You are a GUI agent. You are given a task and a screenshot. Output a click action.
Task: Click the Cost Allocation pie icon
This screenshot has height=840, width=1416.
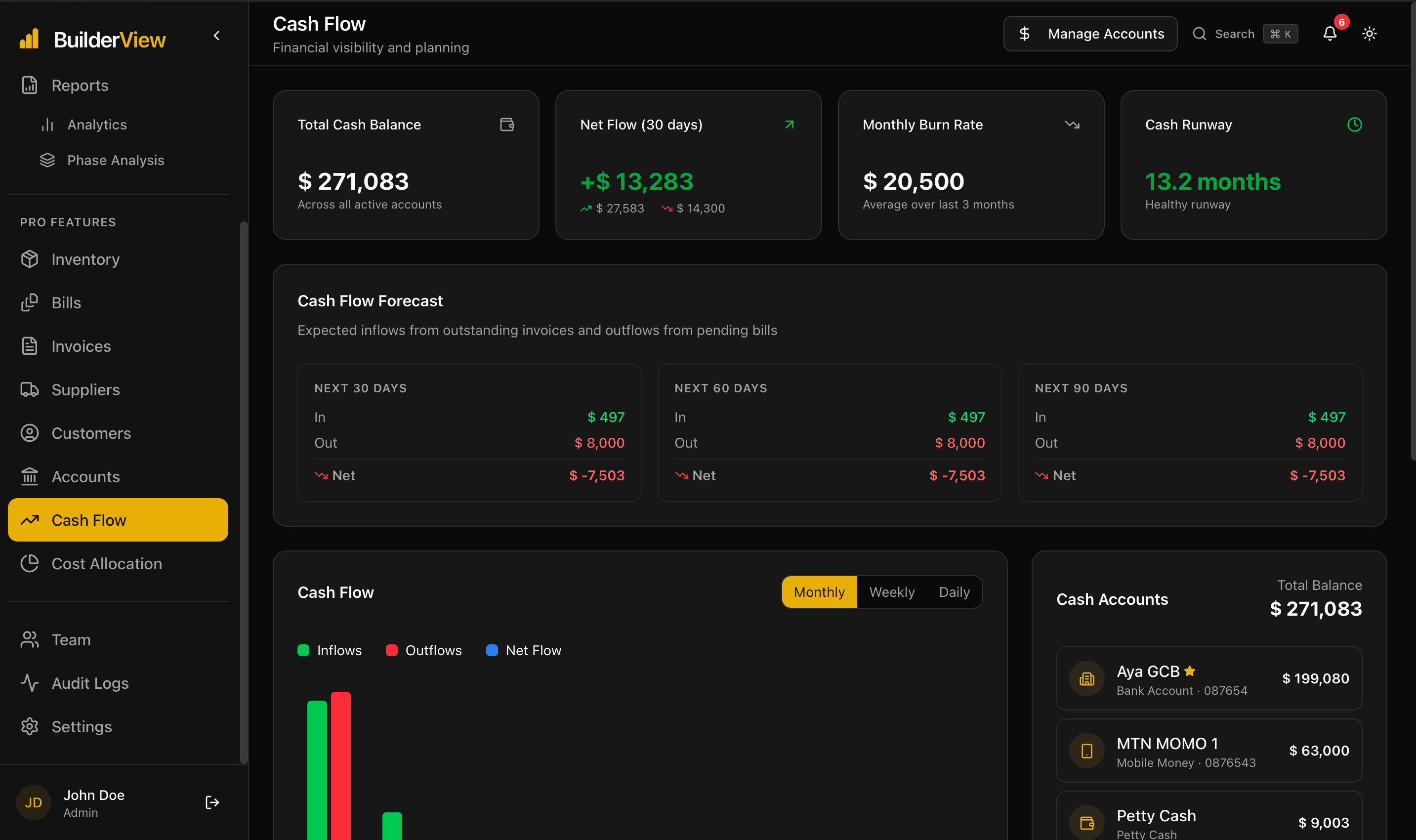tap(30, 563)
